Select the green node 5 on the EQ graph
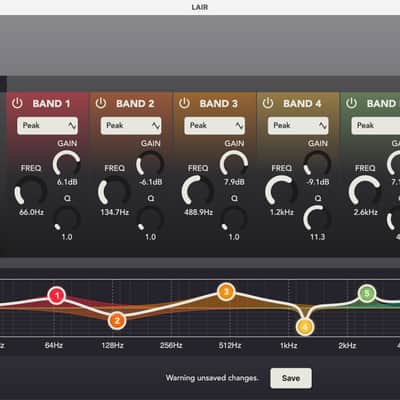Image resolution: width=400 pixels, height=400 pixels. (x=367, y=294)
